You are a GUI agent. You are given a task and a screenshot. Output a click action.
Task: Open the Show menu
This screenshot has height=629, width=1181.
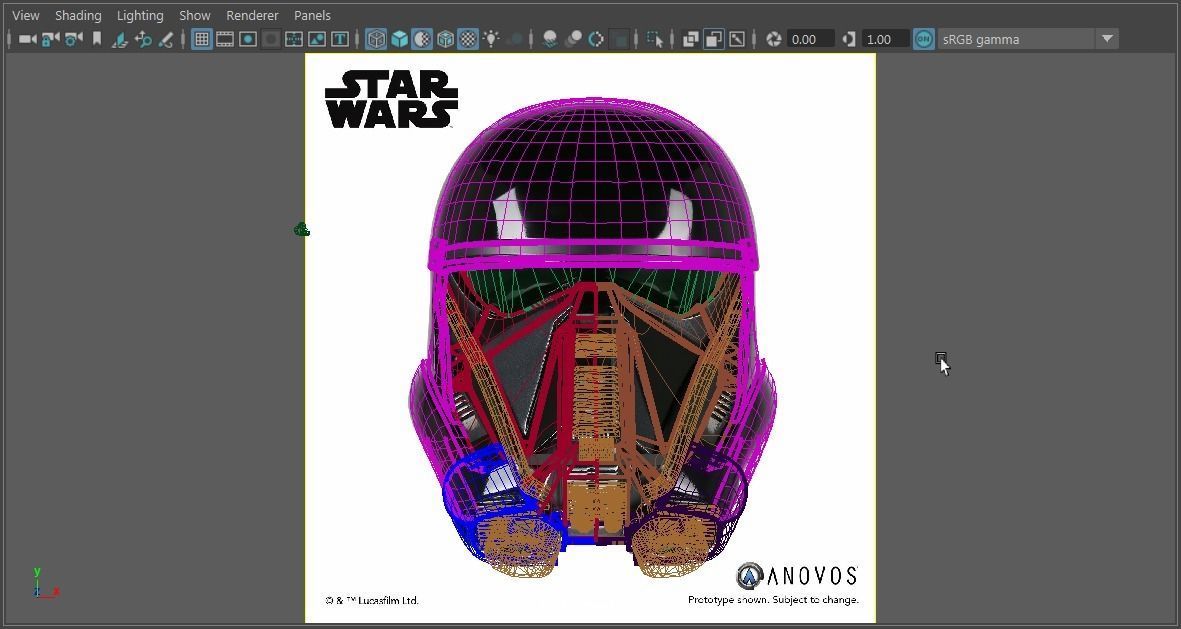pyautogui.click(x=195, y=15)
